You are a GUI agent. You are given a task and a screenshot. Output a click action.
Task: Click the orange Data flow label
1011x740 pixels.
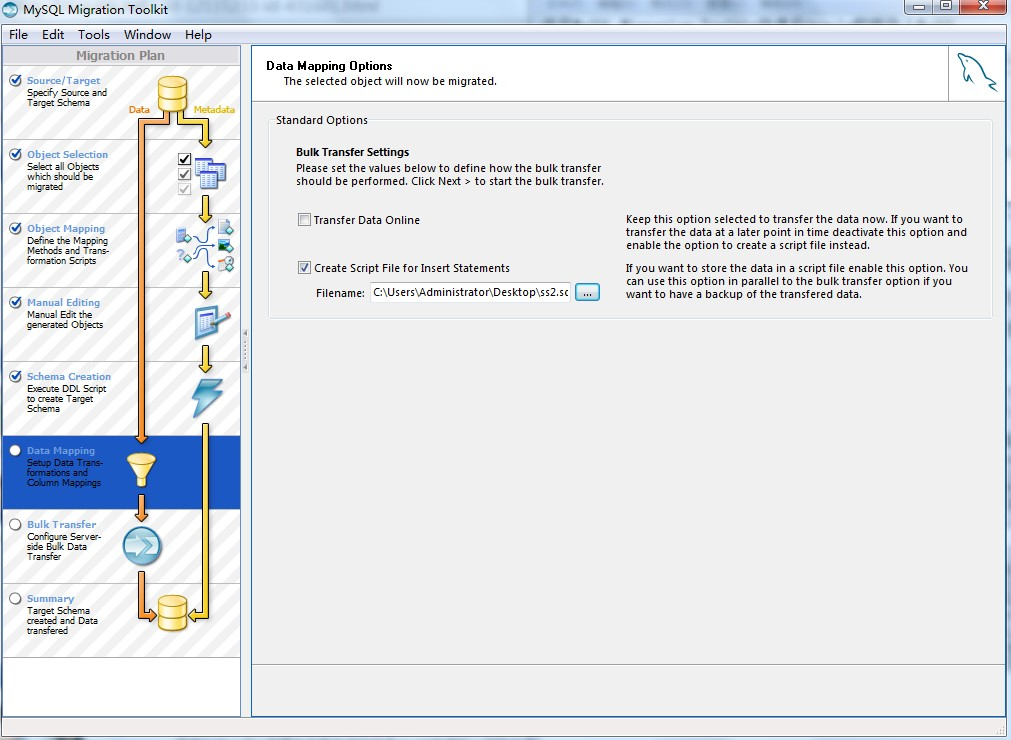coord(139,110)
